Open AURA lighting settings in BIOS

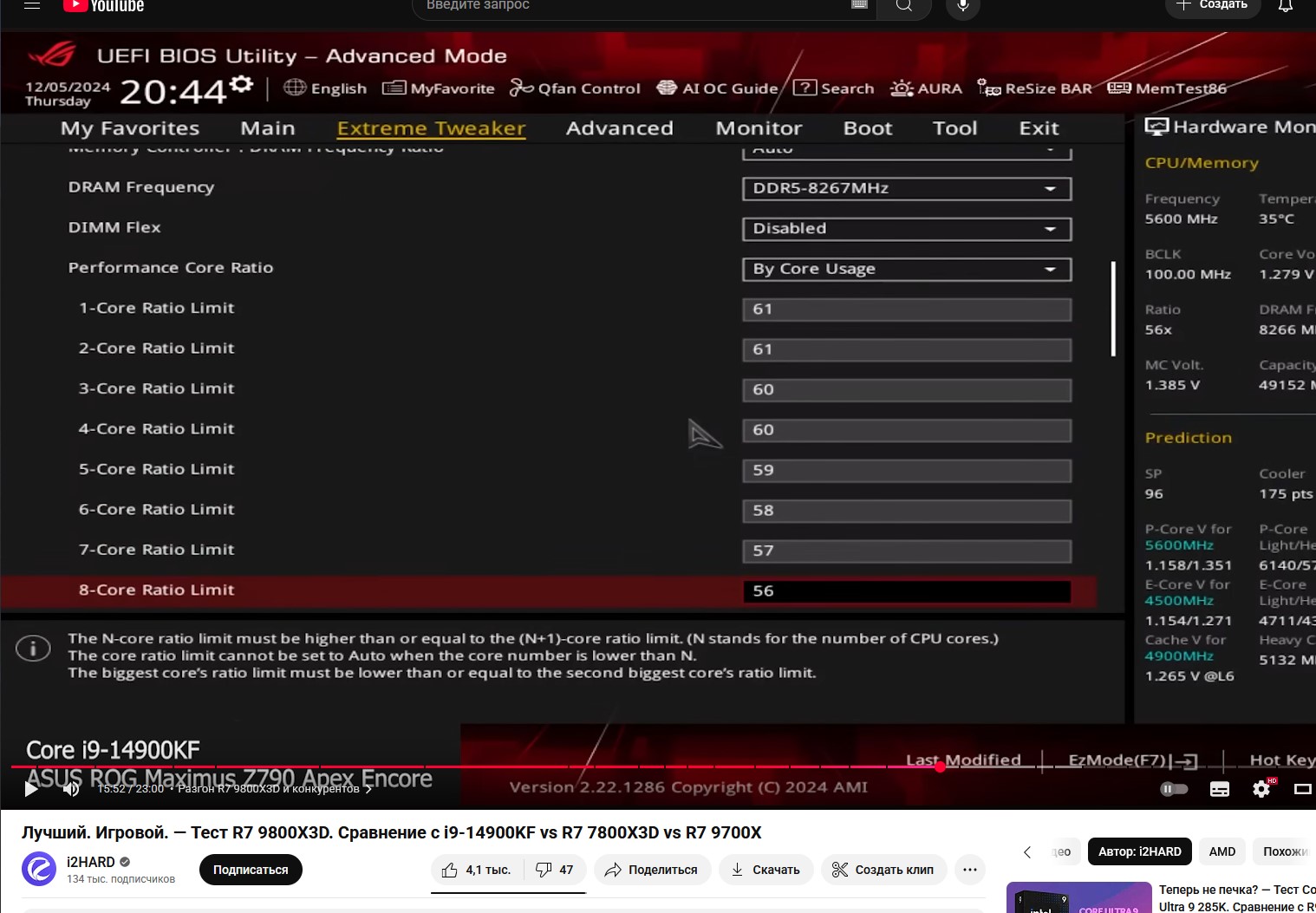pos(926,88)
